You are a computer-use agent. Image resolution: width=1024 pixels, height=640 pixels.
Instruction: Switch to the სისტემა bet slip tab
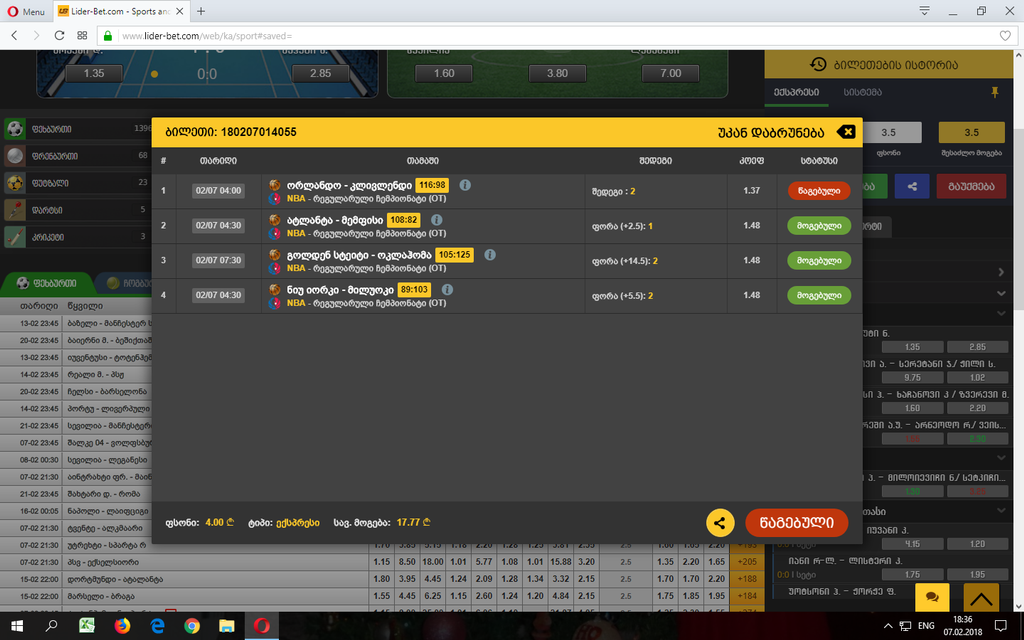click(x=863, y=93)
